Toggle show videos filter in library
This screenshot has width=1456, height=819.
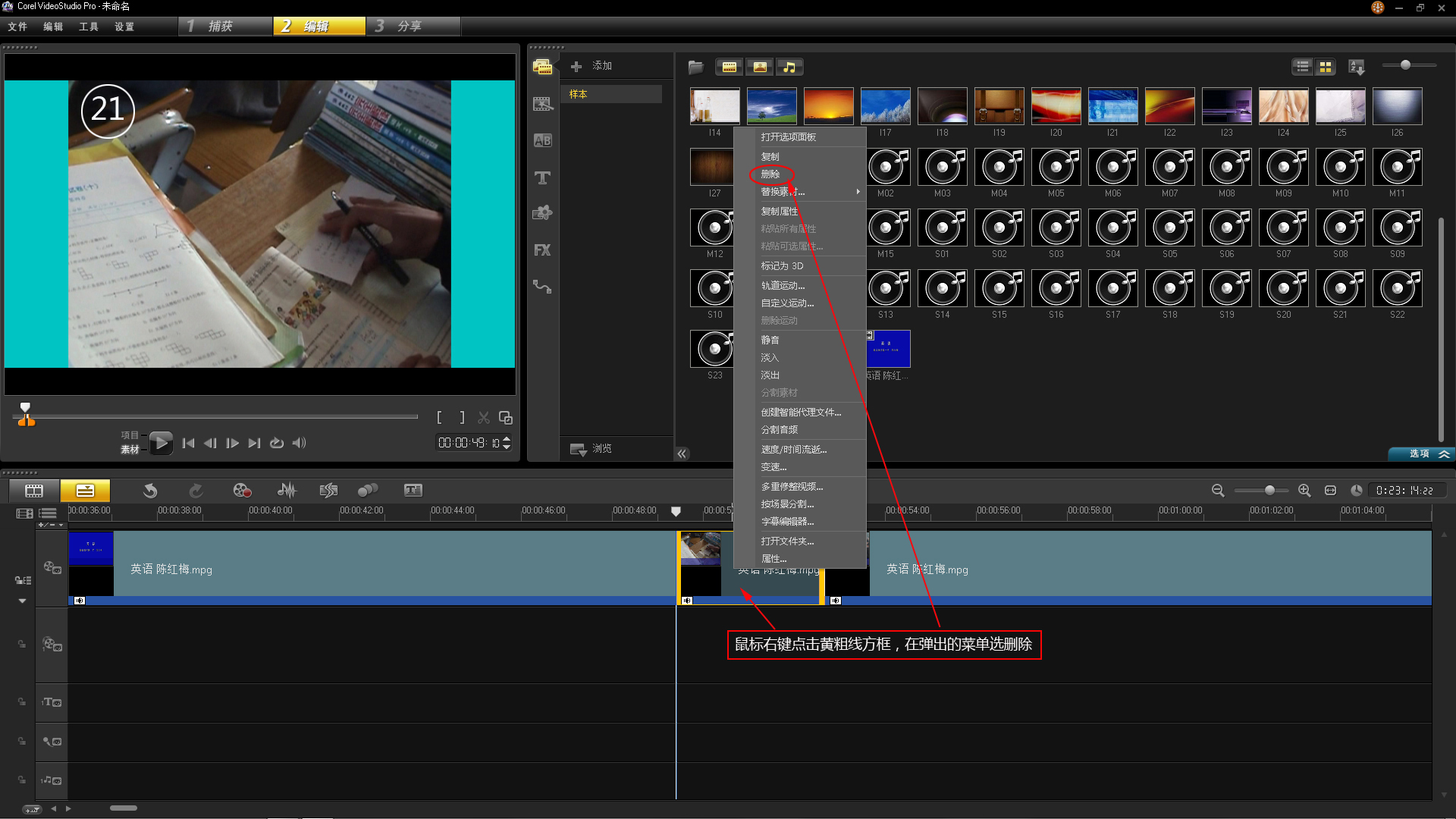coord(729,67)
